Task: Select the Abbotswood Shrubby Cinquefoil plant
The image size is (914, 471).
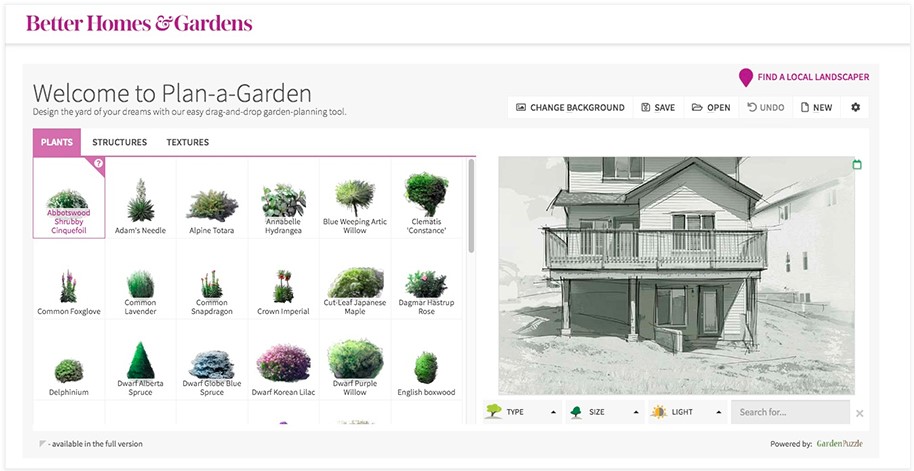Action: (69, 198)
